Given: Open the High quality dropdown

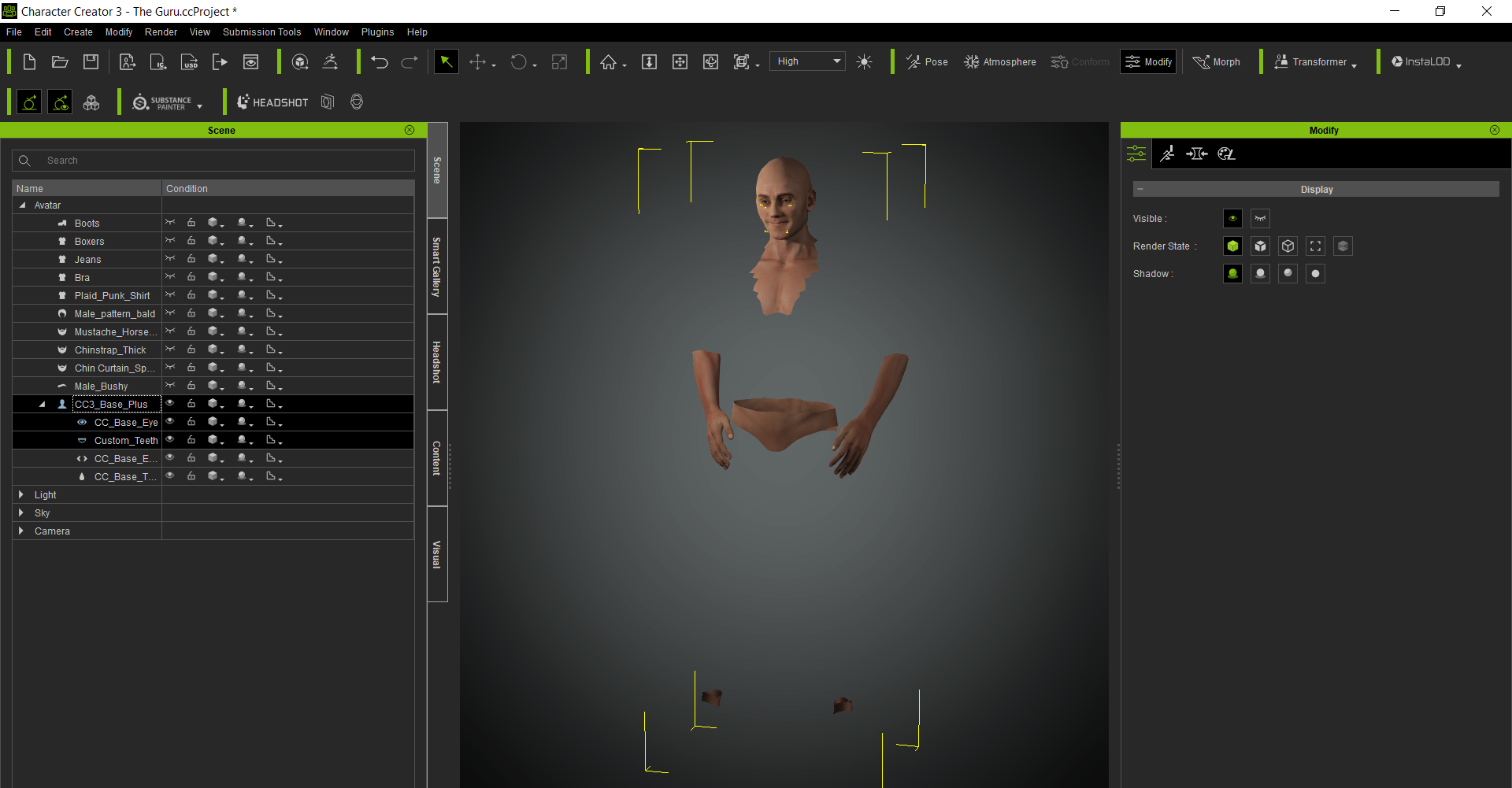Looking at the screenshot, I should pyautogui.click(x=809, y=61).
